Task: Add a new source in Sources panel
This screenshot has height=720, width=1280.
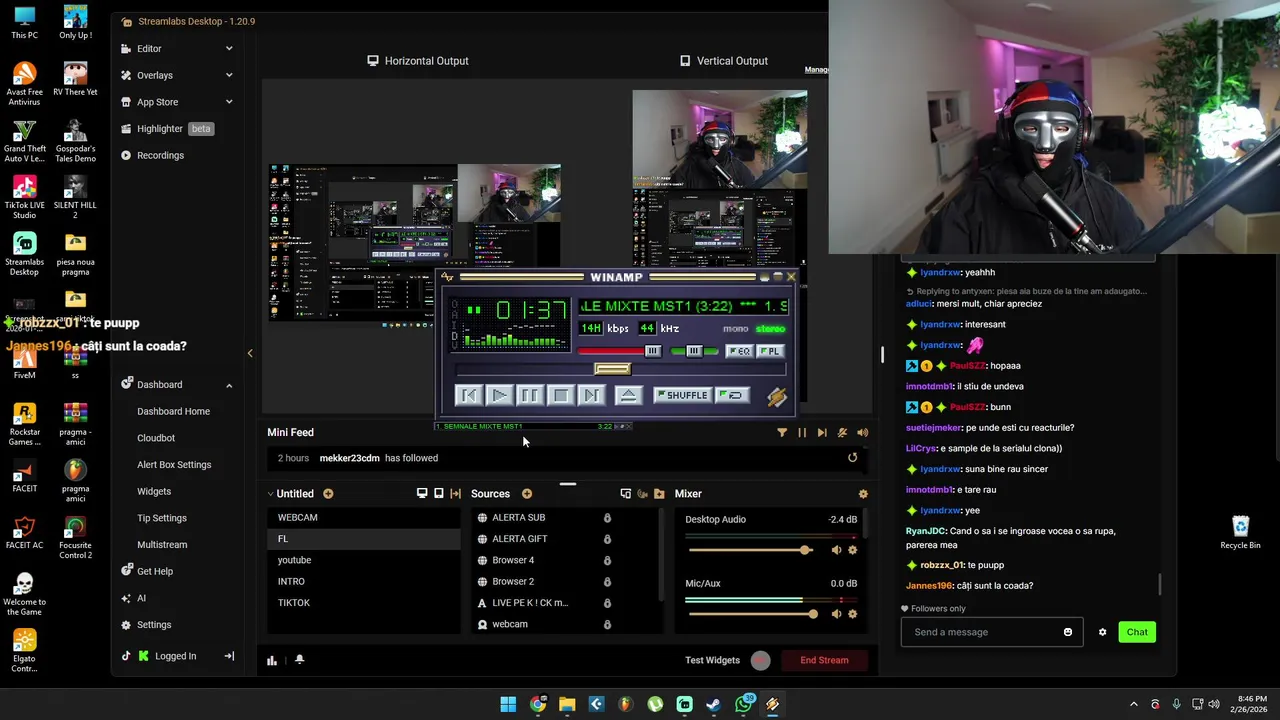Action: (527, 494)
